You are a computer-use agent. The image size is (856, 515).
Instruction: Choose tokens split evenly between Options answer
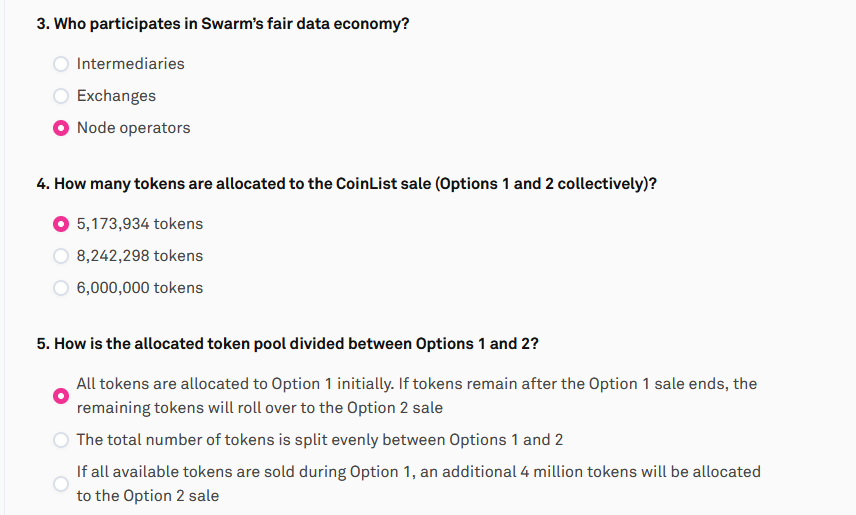pyautogui.click(x=61, y=440)
